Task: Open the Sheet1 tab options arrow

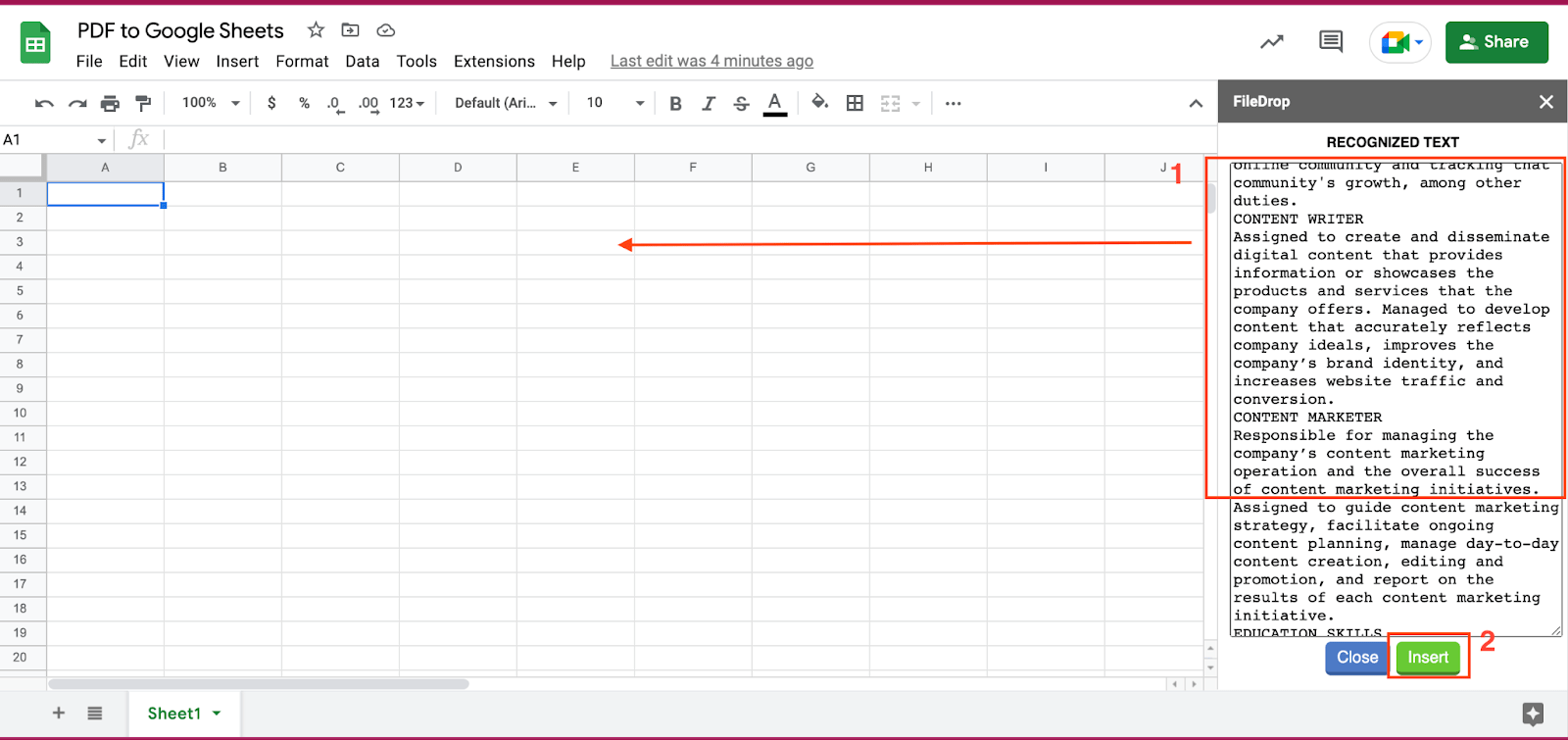Action: click(217, 714)
